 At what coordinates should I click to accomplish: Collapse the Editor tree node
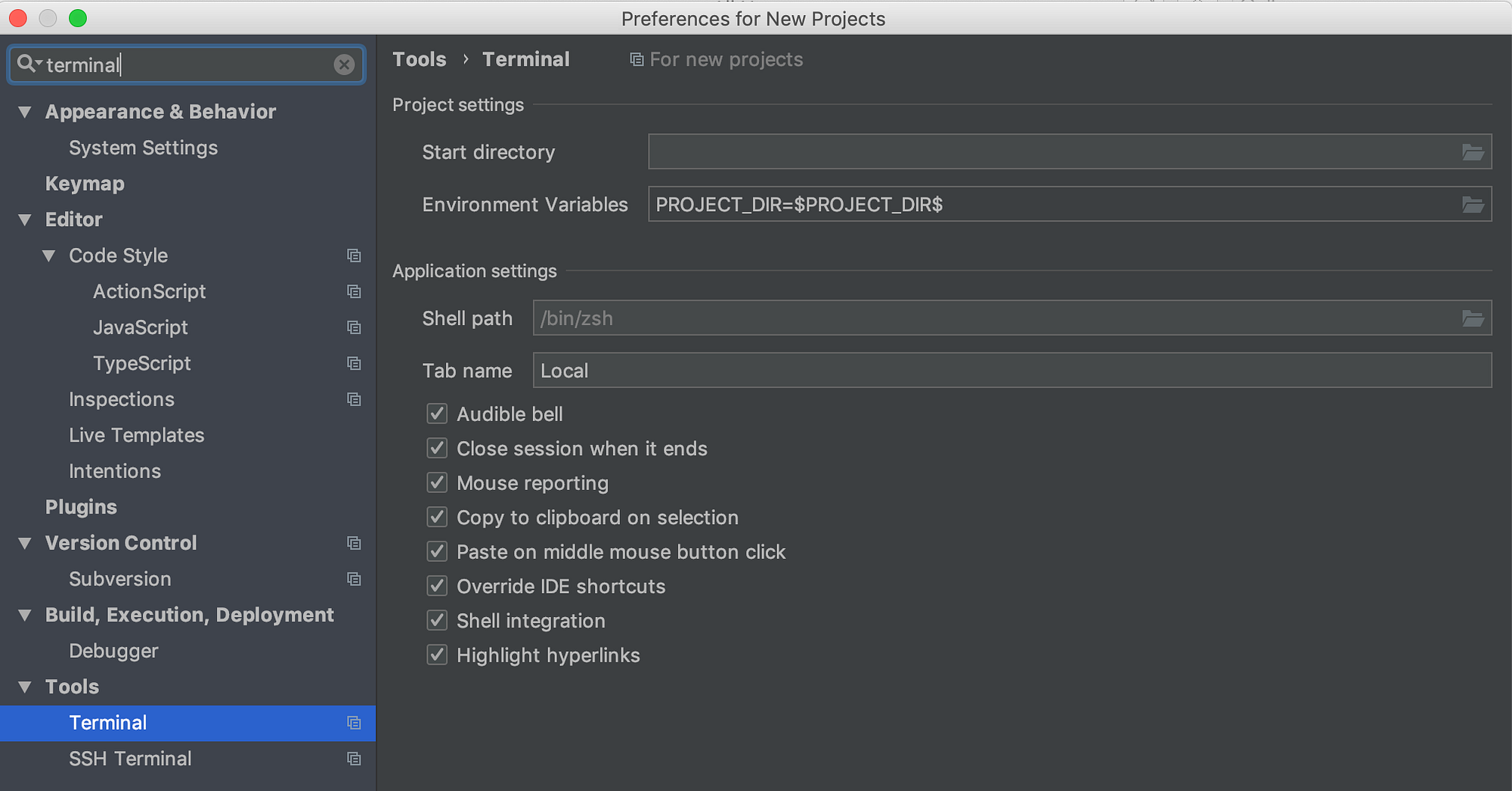[24, 219]
